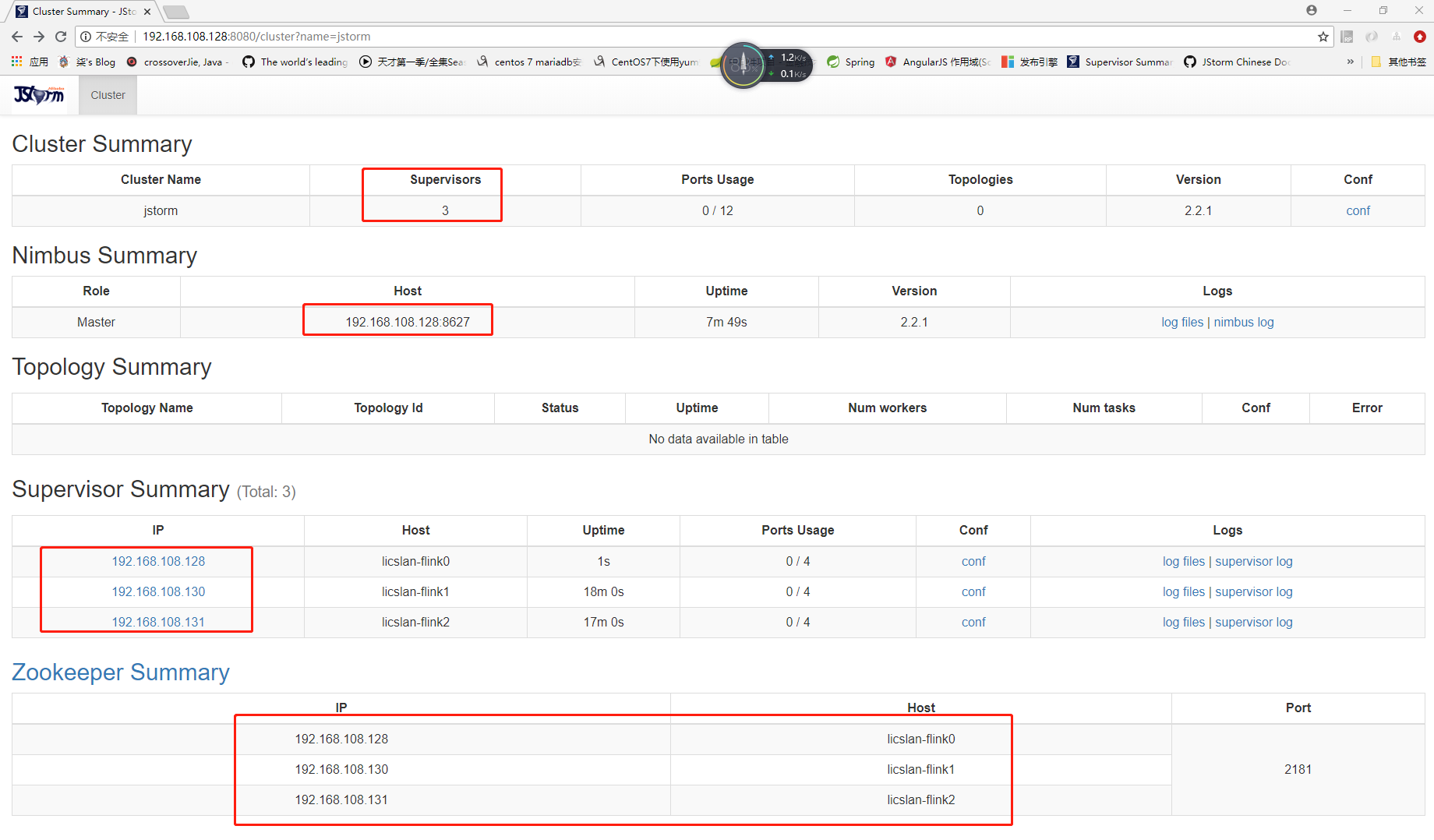
Task: Open supervisor 192.168.108.131 link
Action: (158, 622)
